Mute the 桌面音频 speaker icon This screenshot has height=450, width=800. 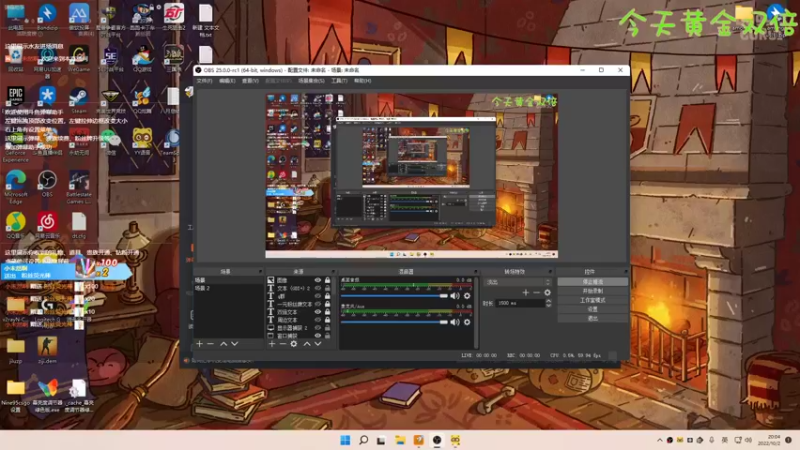(x=455, y=296)
